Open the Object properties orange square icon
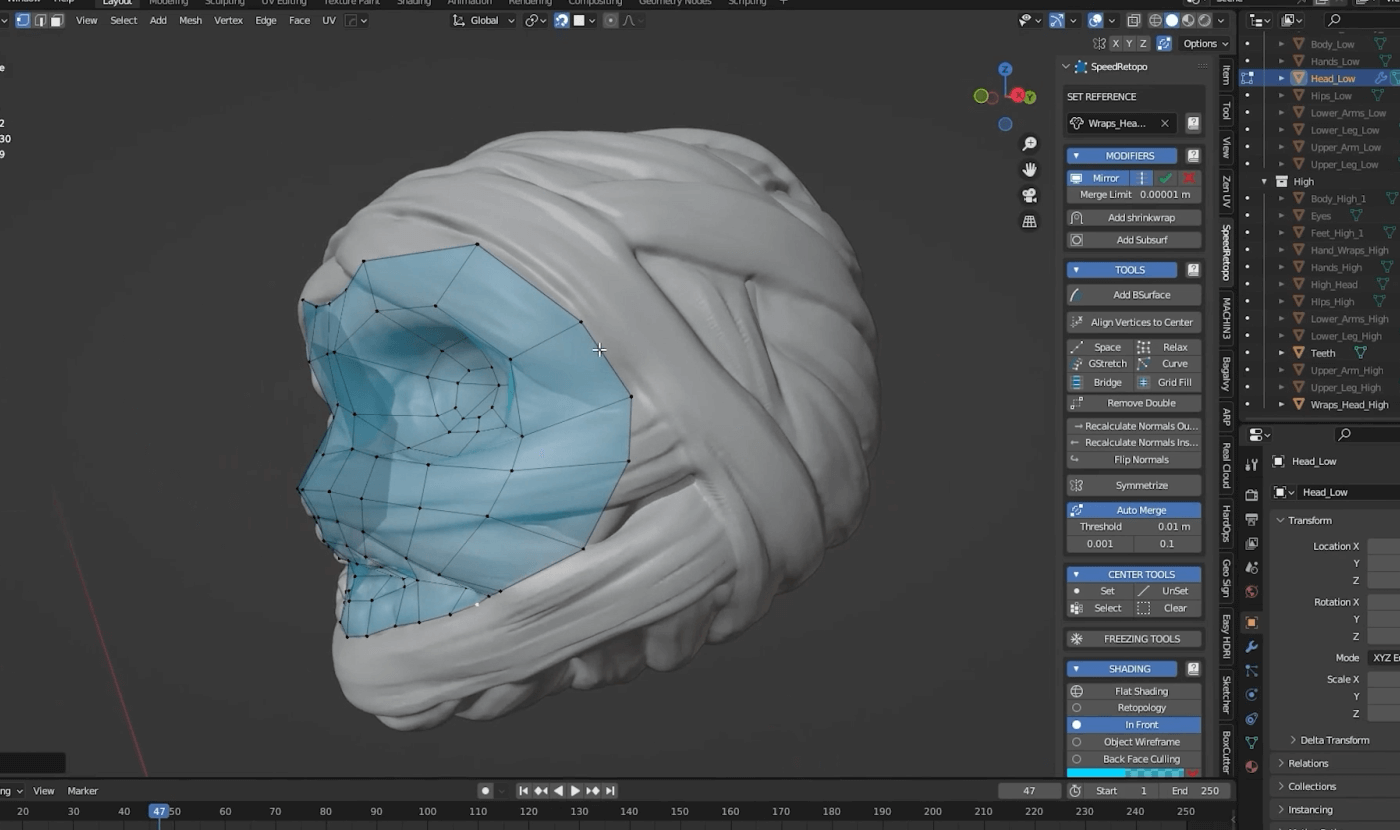Viewport: 1400px width, 830px height. (x=1251, y=622)
